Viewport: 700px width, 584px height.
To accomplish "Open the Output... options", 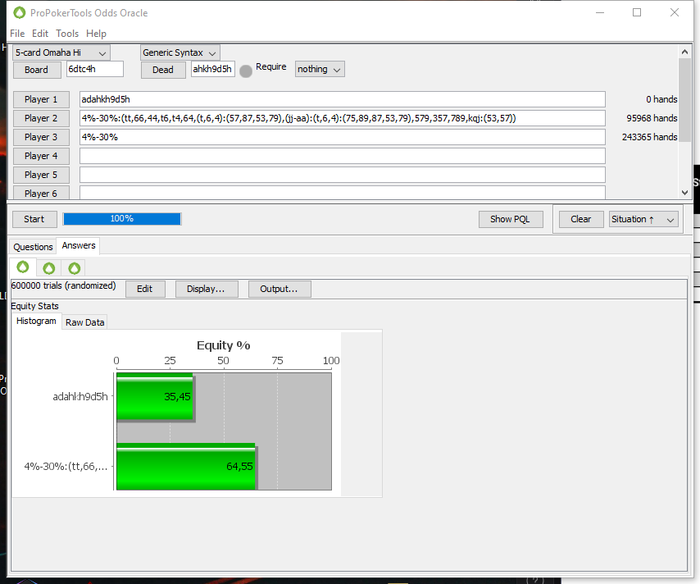I will (x=279, y=289).
